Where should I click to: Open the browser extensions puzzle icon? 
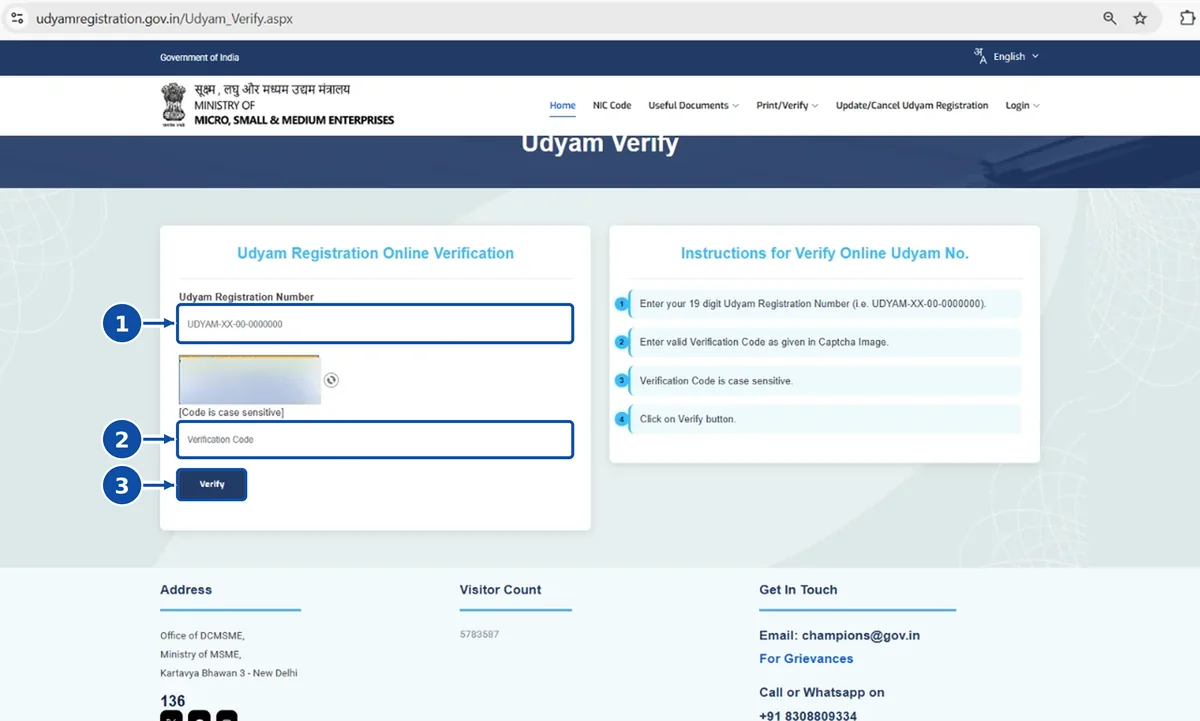tap(1188, 18)
